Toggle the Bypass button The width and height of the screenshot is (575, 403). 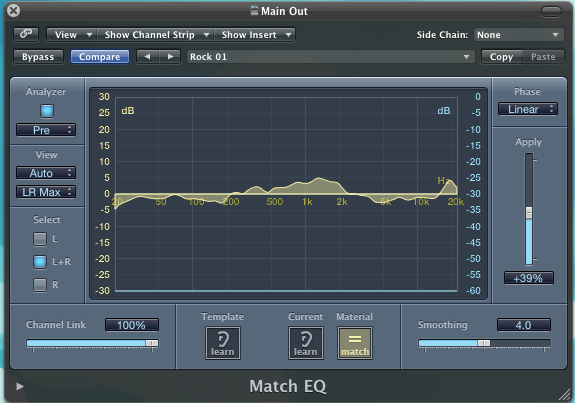point(38,57)
